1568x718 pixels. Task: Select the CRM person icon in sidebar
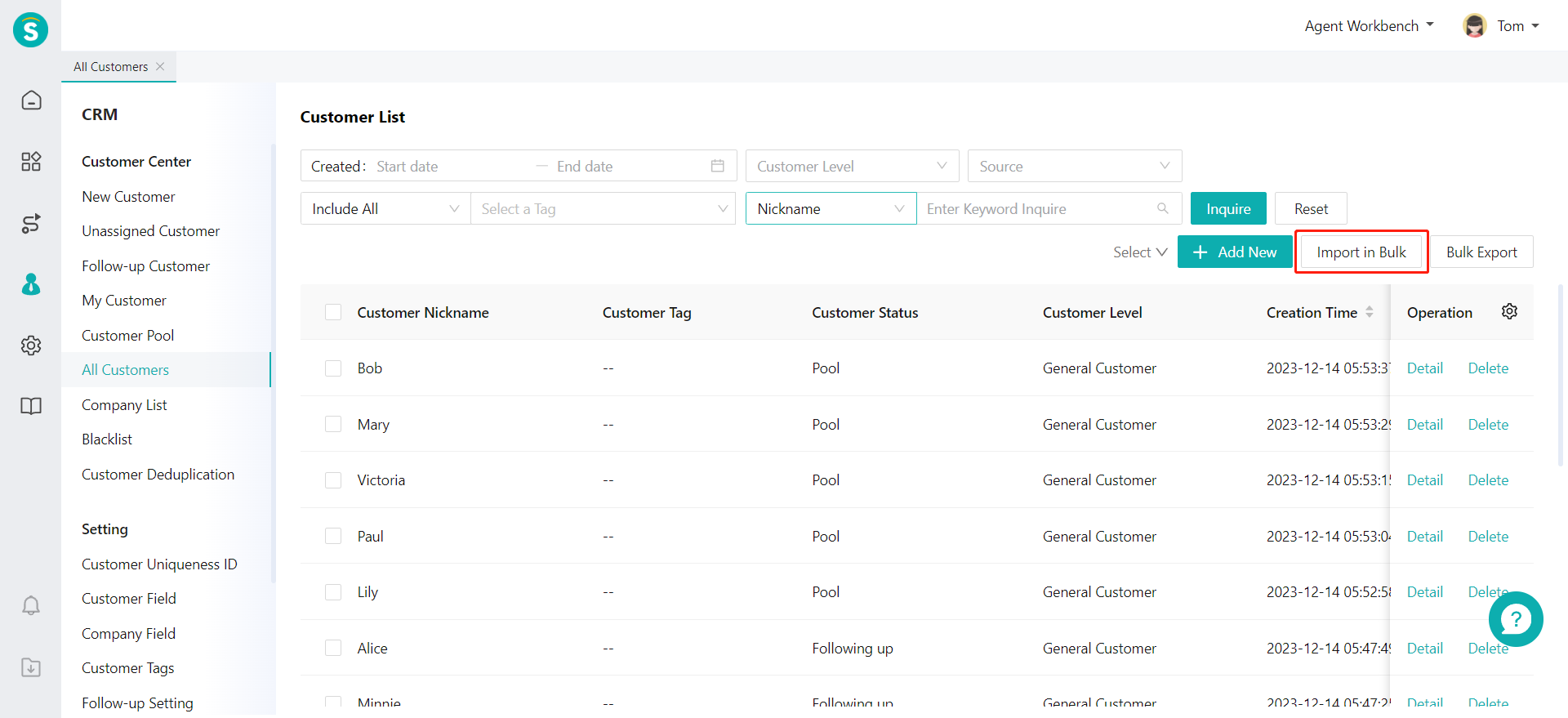[x=31, y=284]
